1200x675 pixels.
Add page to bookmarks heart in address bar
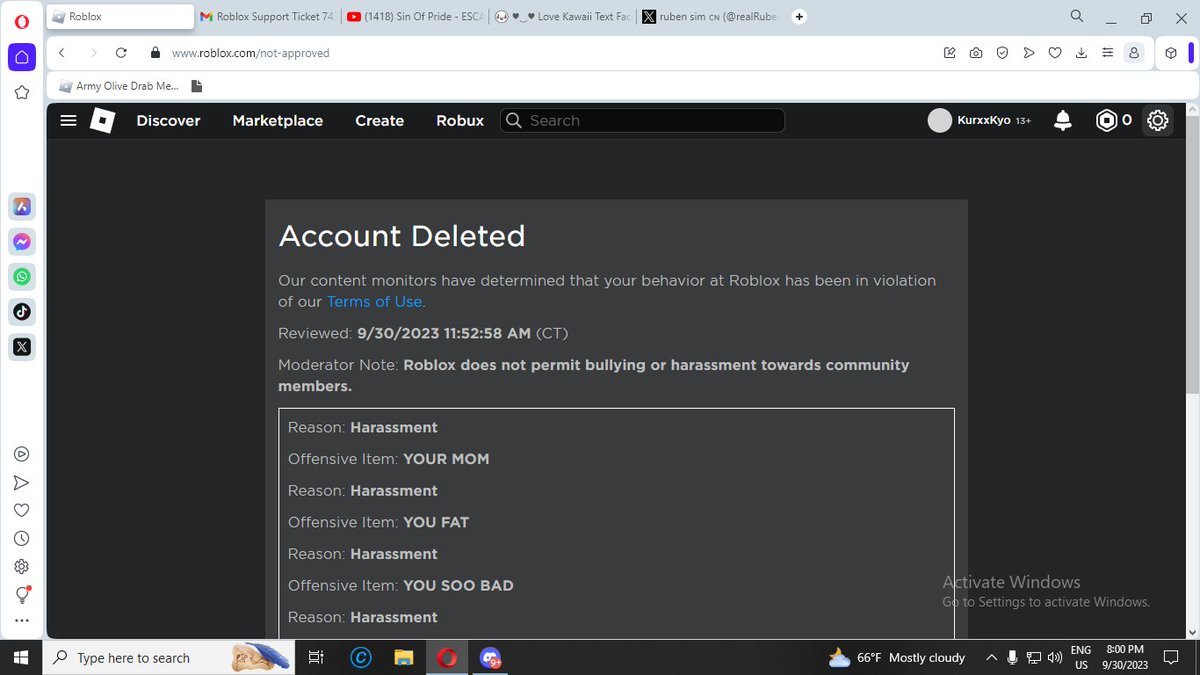coord(1054,53)
